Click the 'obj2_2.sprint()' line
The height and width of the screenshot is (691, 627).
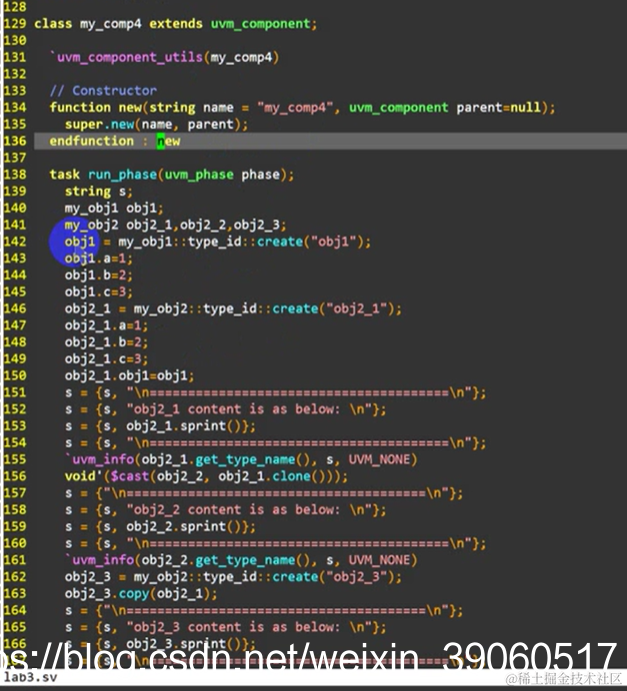coord(160,526)
